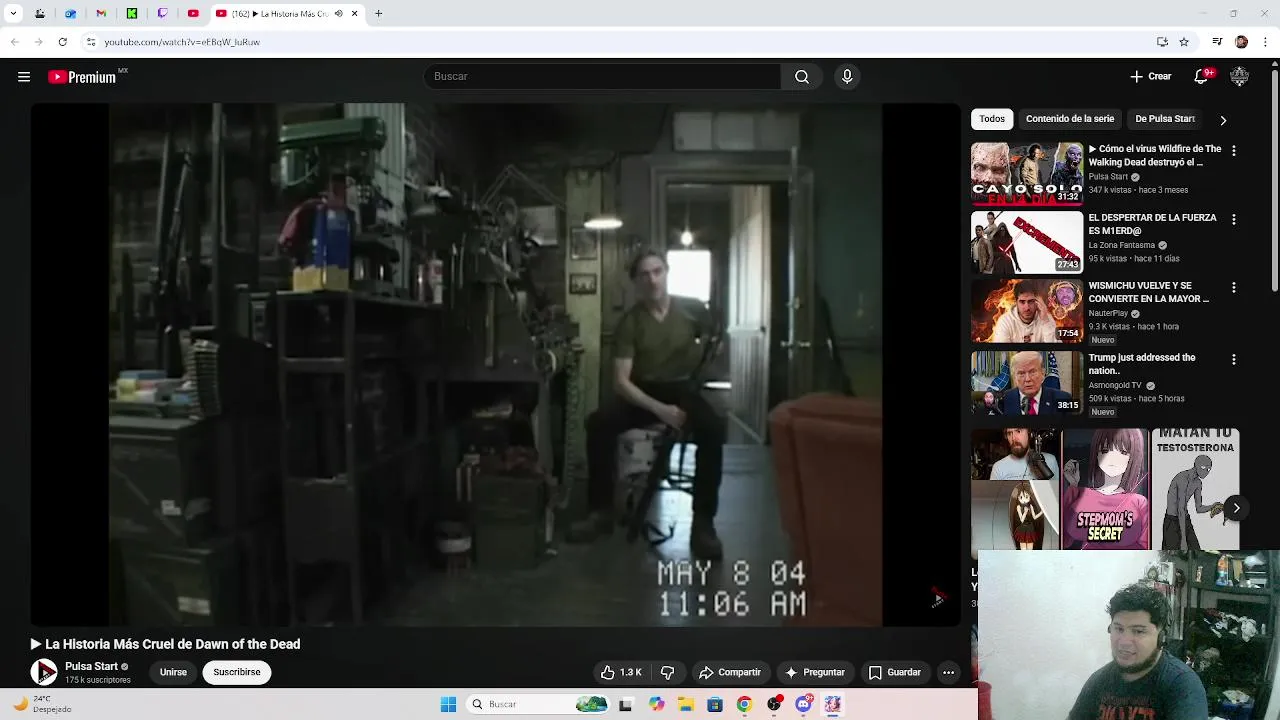Open site information icon in address bar
1280x720 pixels.
click(x=90, y=42)
